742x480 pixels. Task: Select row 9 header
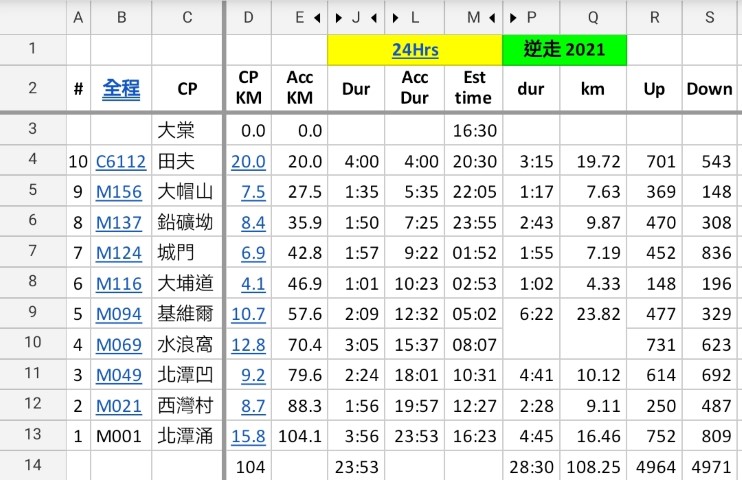click(x=33, y=312)
